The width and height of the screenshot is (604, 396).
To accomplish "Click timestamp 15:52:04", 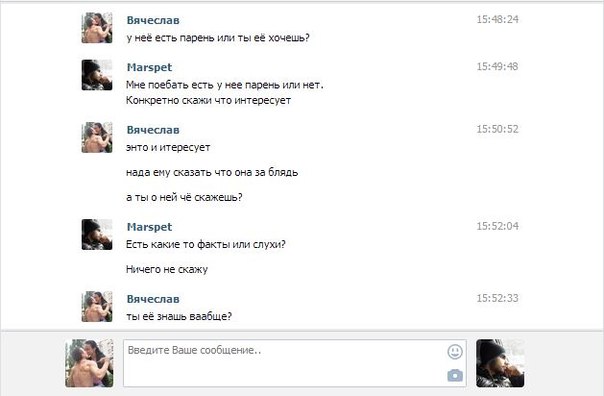I will pos(497,227).
